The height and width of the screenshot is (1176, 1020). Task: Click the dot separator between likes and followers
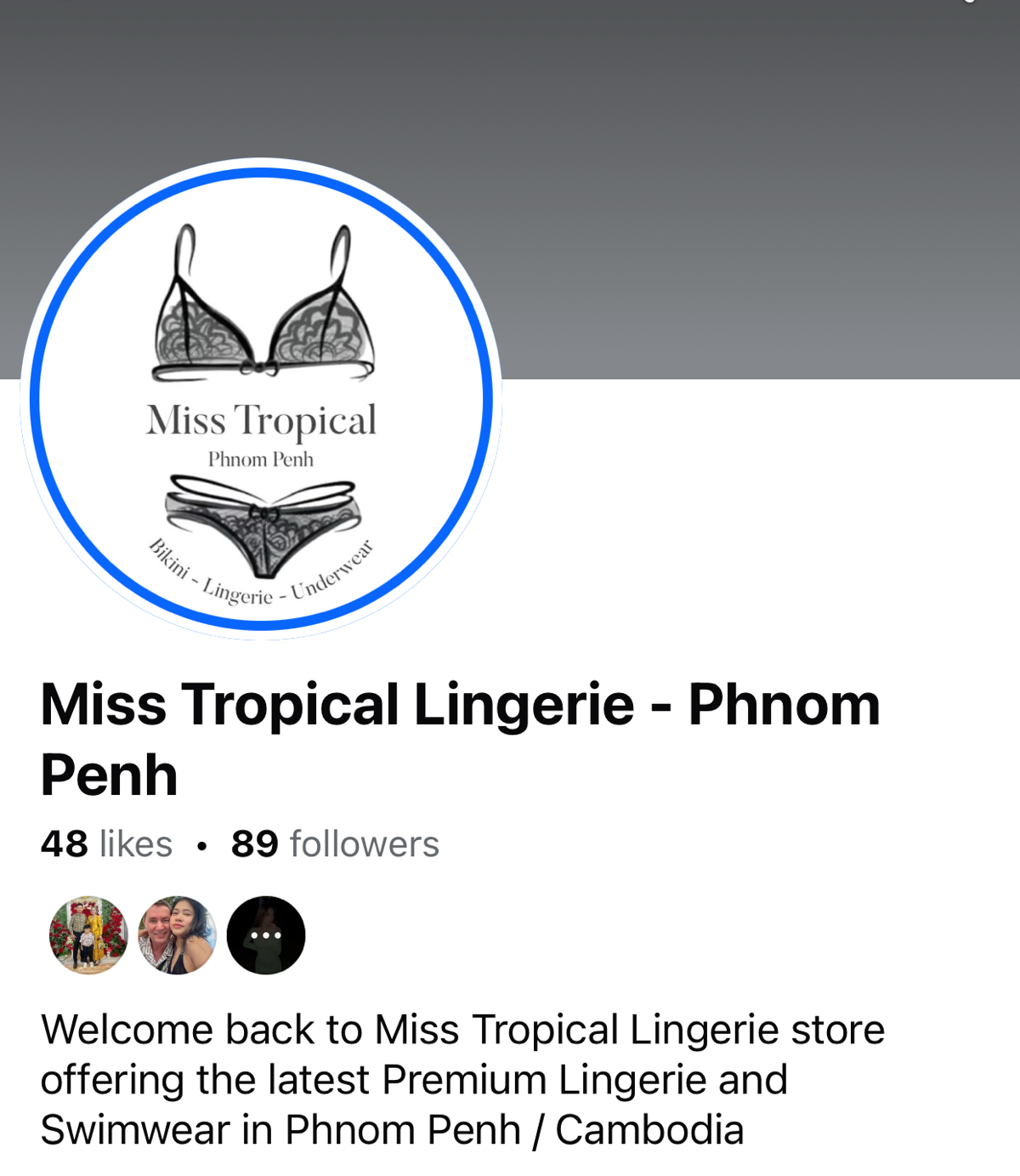point(201,846)
